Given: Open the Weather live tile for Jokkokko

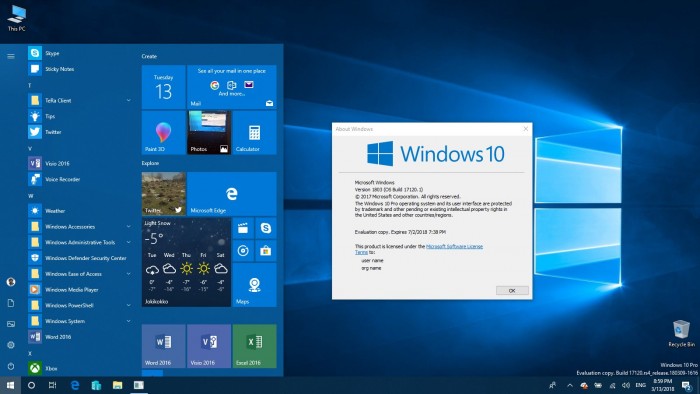Looking at the screenshot, I should tap(186, 262).
